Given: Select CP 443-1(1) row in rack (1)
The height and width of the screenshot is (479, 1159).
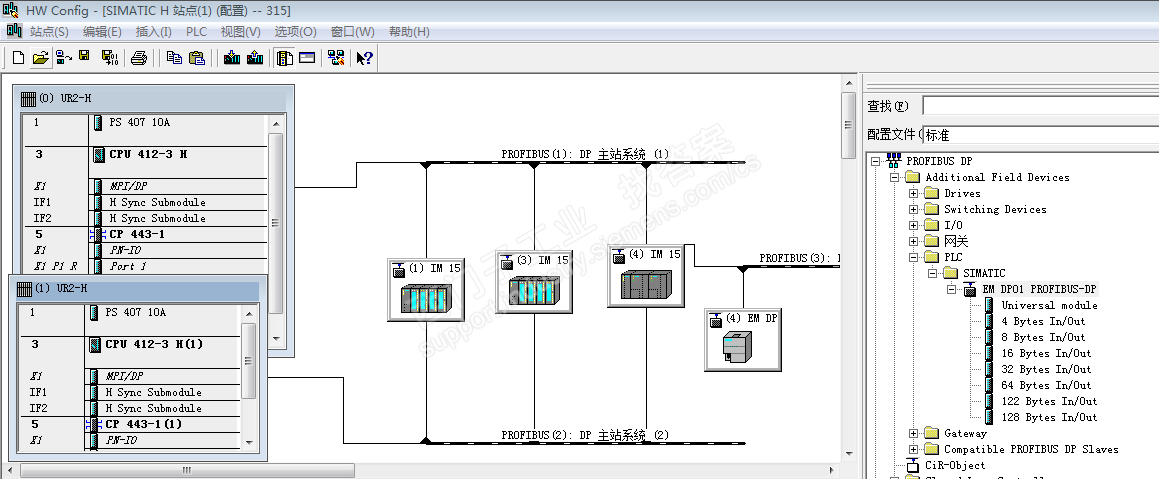Looking at the screenshot, I should point(130,424).
